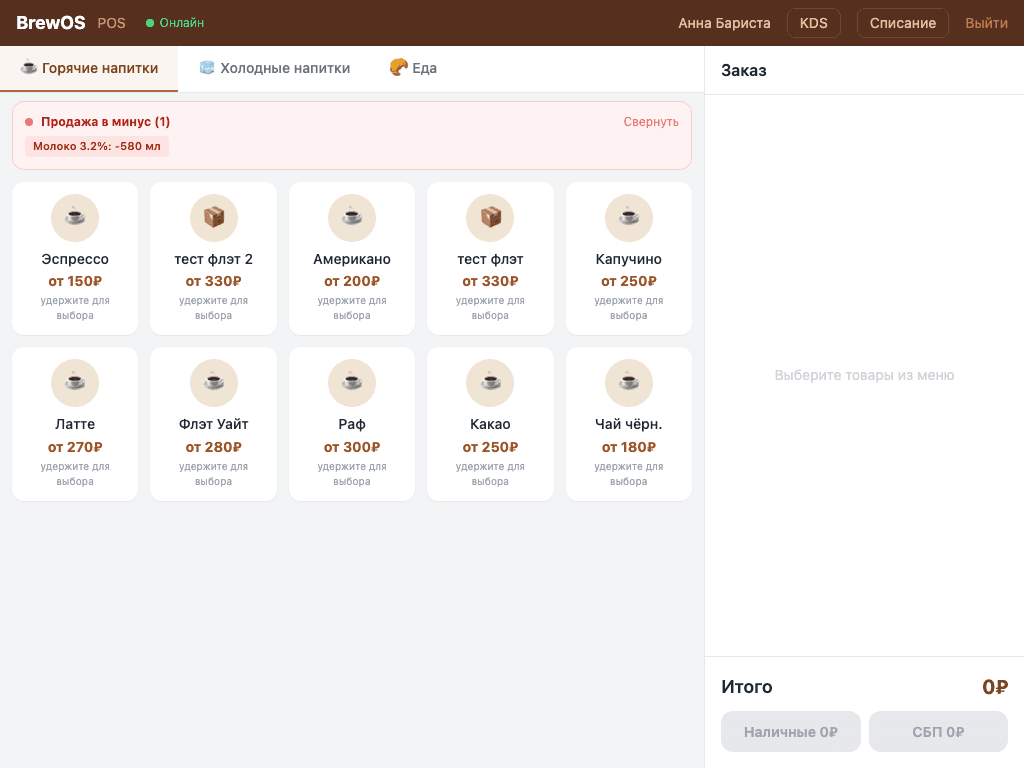The image size is (1024, 768).
Task: Click the Американо price от 200₽
Action: (x=352, y=281)
